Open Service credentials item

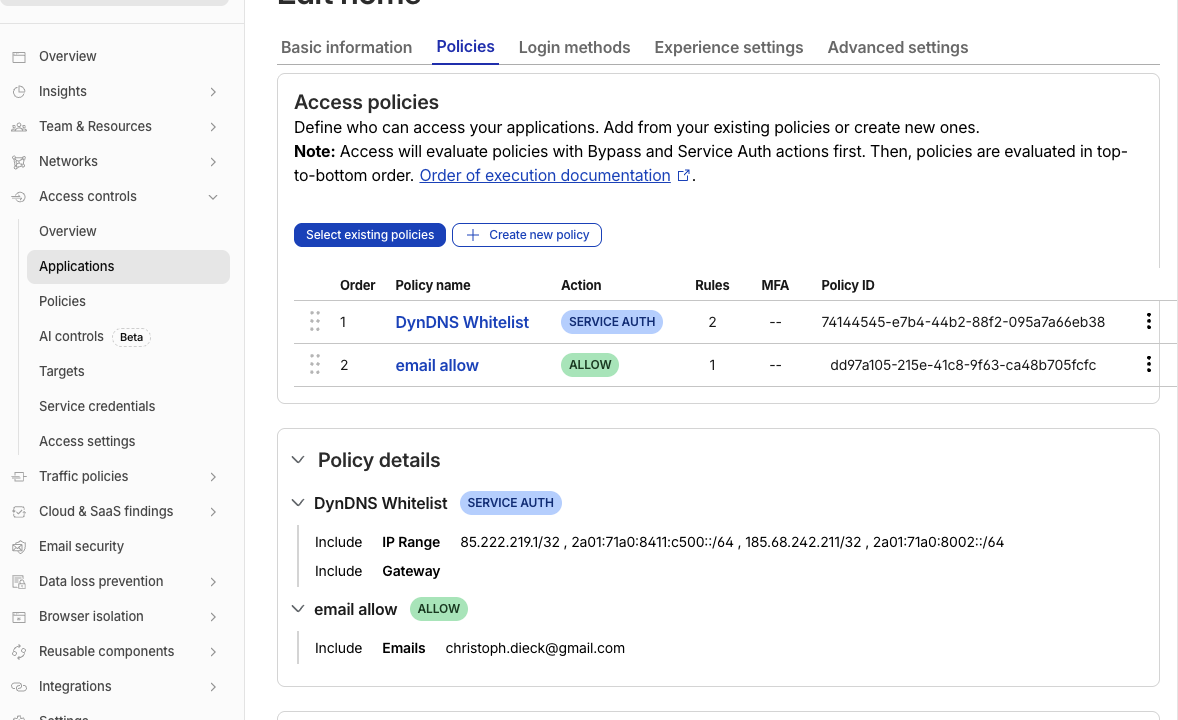click(97, 407)
